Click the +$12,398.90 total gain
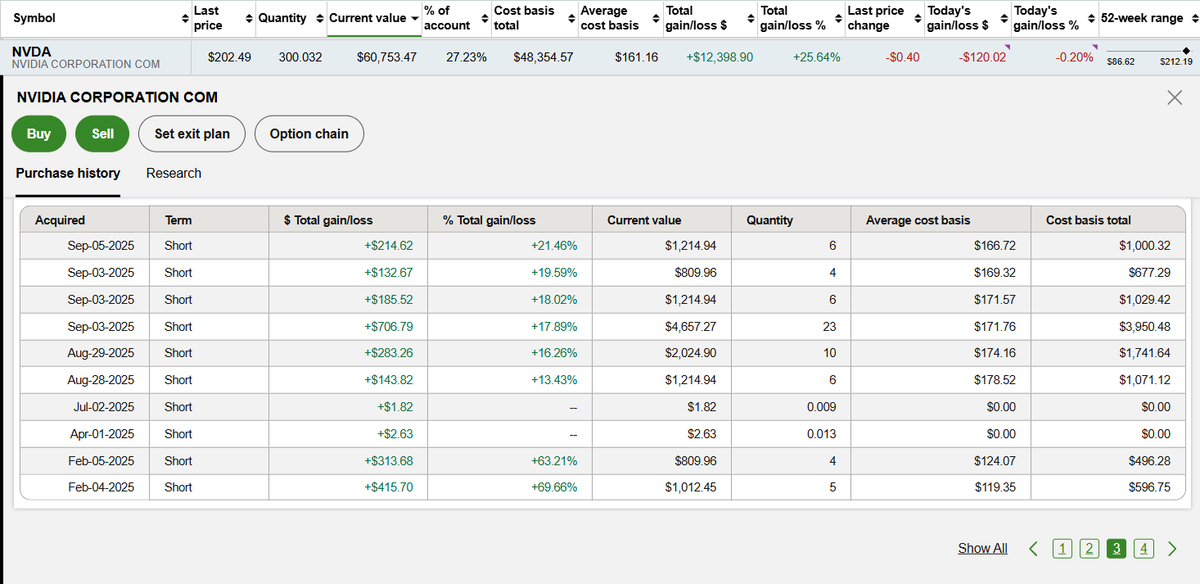1200x584 pixels. [x=720, y=57]
